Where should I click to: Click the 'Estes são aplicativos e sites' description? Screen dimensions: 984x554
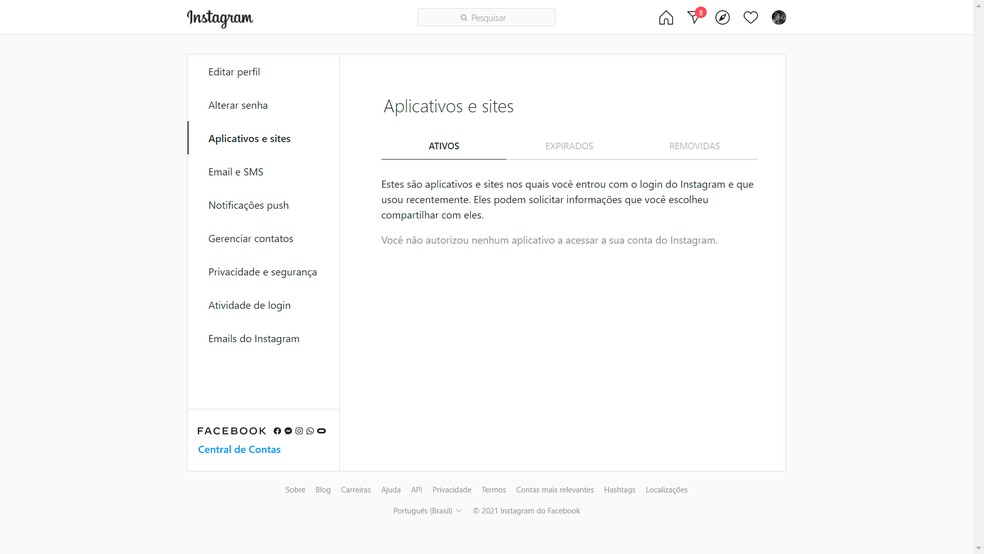[x=568, y=200]
